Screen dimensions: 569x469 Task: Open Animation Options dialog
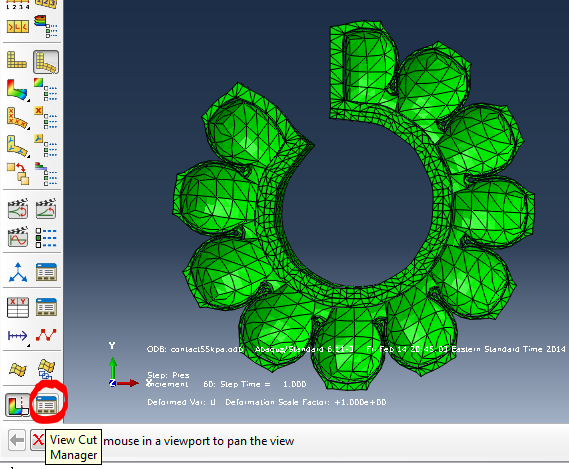(46, 238)
